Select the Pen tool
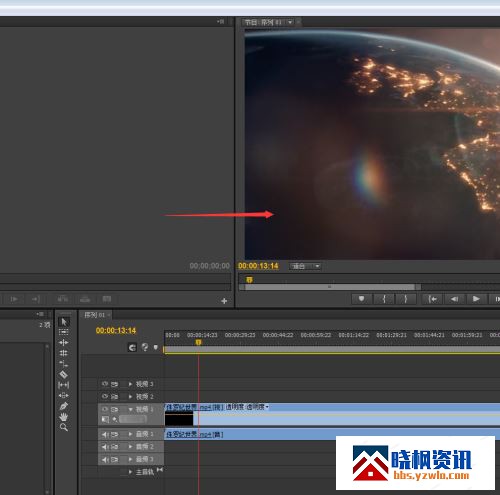Image resolution: width=500 pixels, height=495 pixels. [64, 406]
